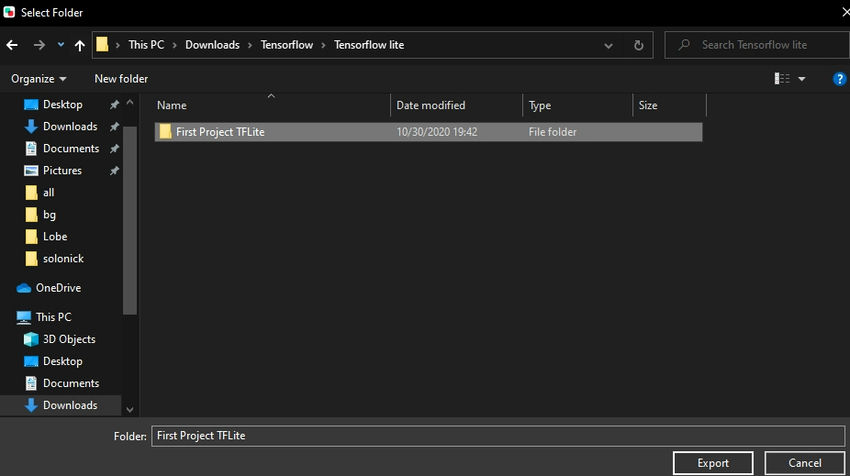Refresh the Tensorflow lite folder

[639, 46]
